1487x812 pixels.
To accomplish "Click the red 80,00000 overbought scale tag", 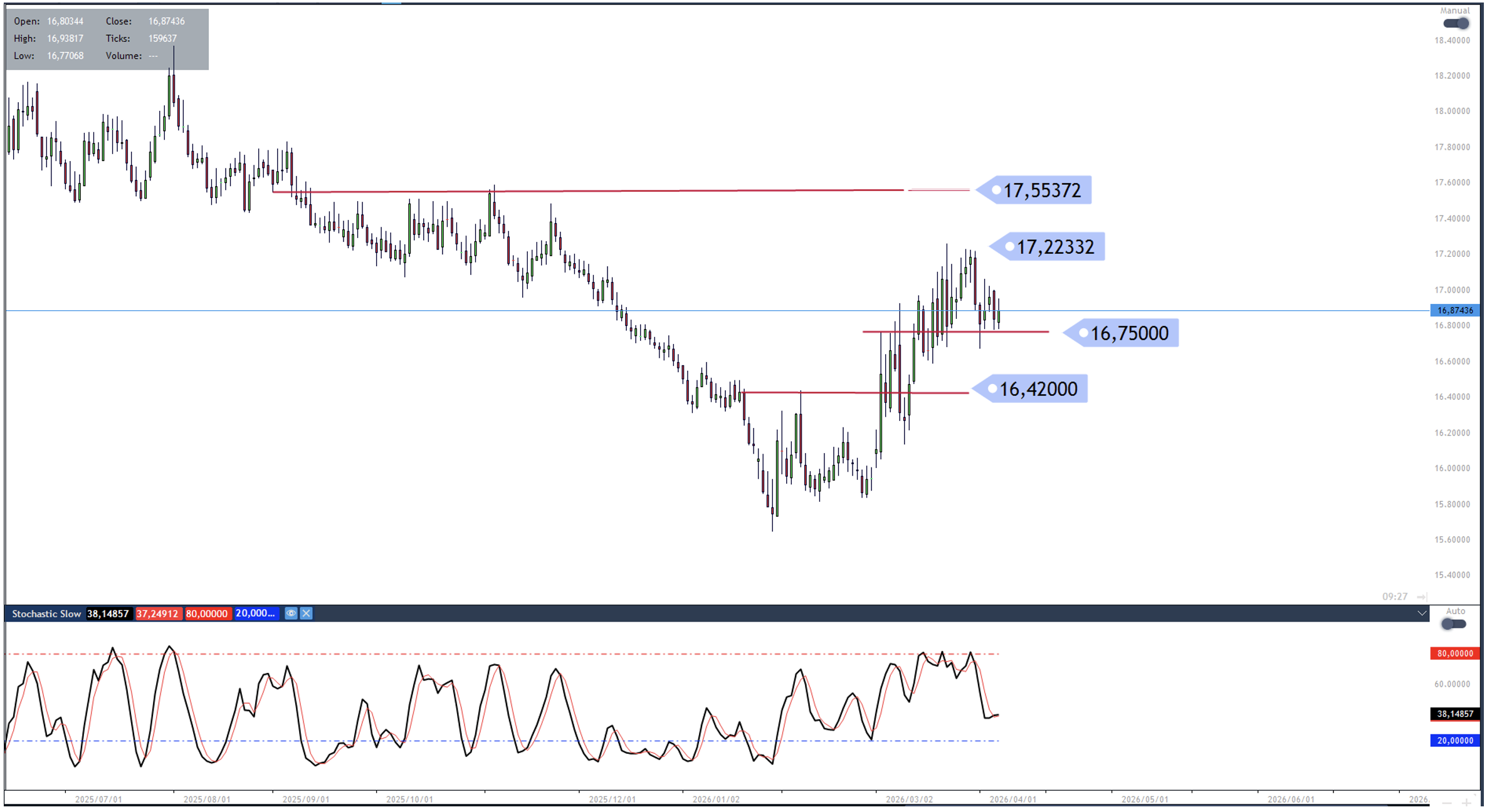I will [x=1454, y=653].
